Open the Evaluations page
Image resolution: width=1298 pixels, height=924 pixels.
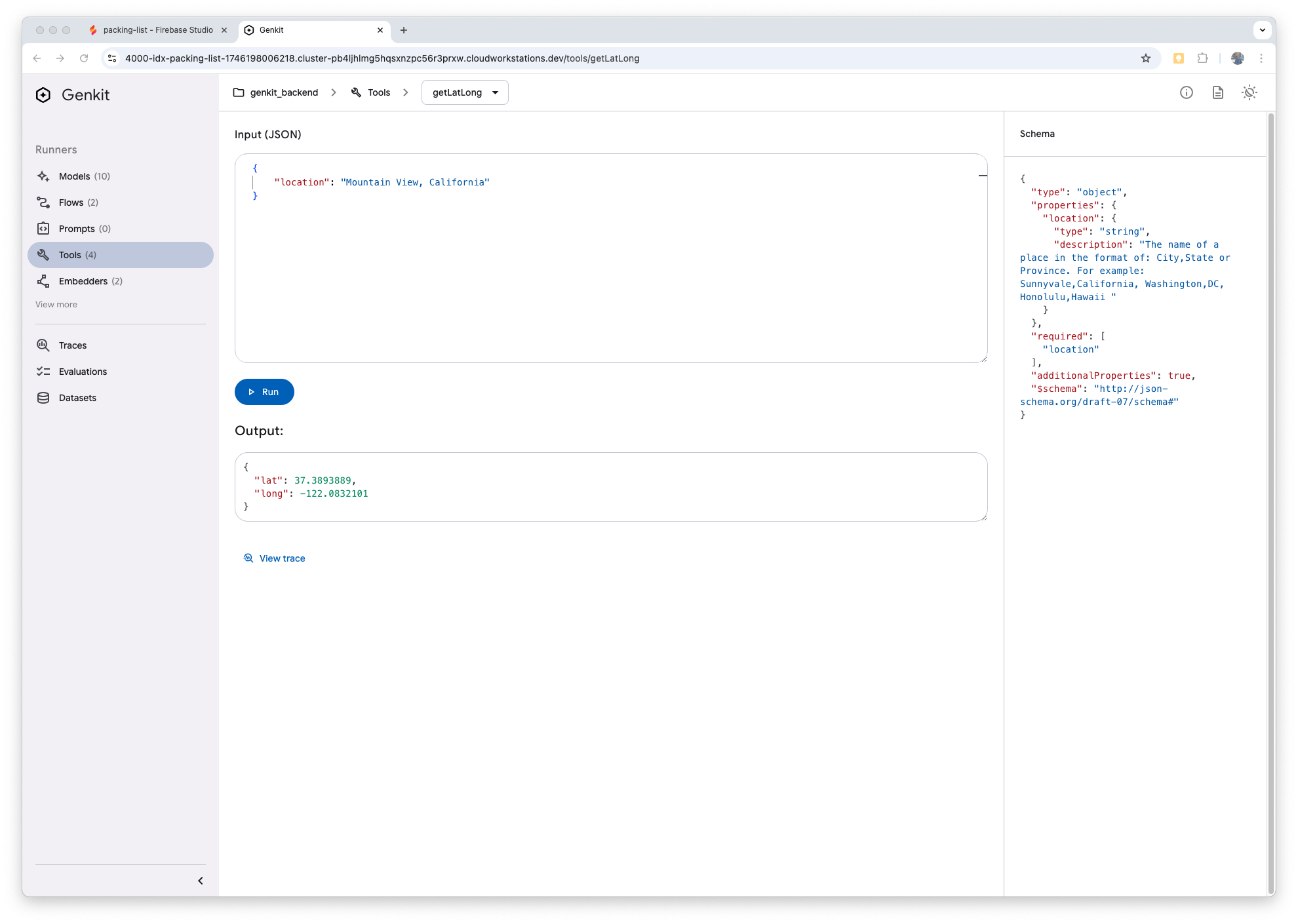pyautogui.click(x=121, y=372)
